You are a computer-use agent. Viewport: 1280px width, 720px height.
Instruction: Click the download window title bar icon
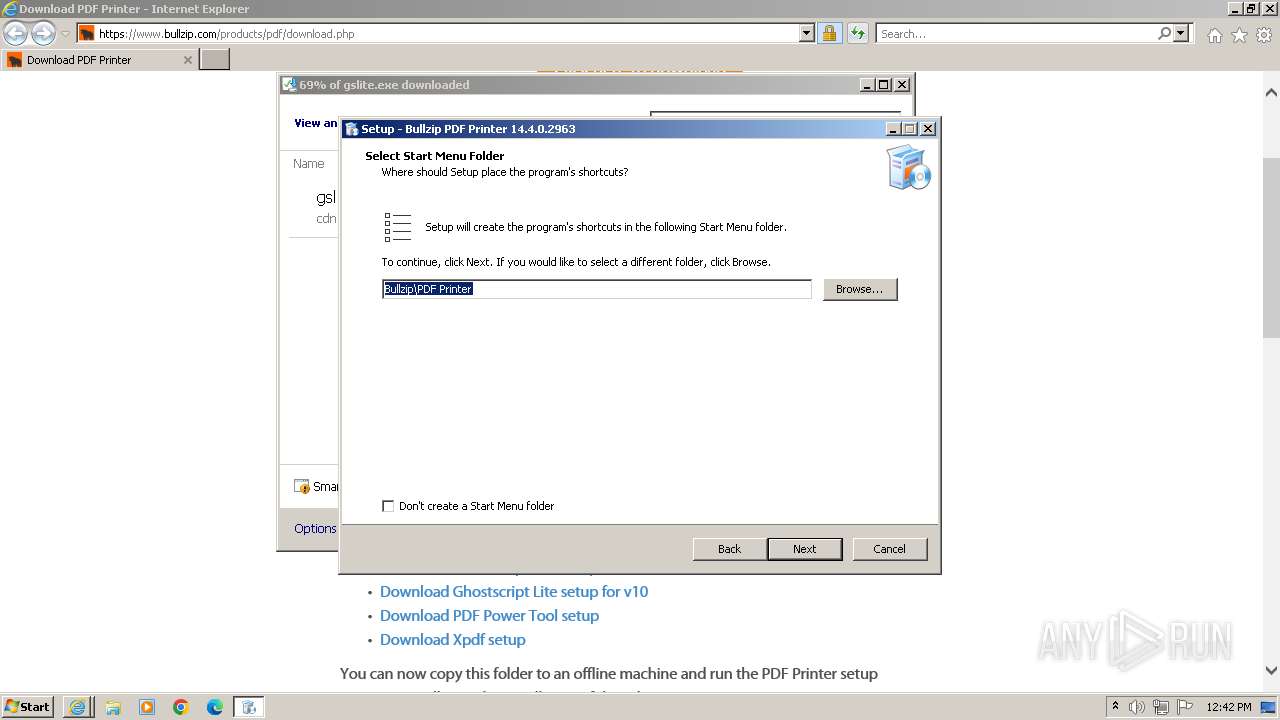pyautogui.click(x=289, y=85)
